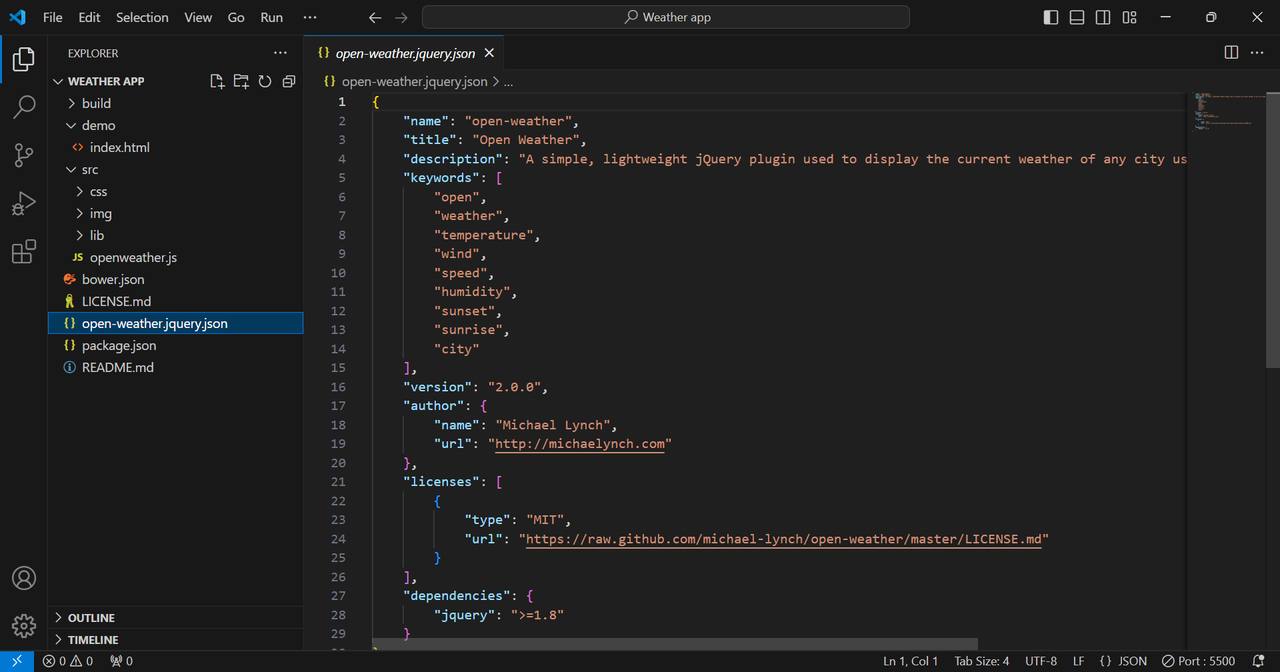Click the ports forwarded status item

tap(121, 661)
